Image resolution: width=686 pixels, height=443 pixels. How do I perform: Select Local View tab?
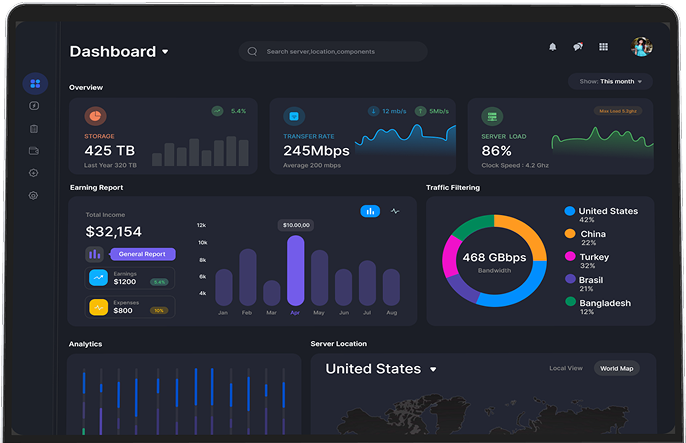click(x=566, y=369)
